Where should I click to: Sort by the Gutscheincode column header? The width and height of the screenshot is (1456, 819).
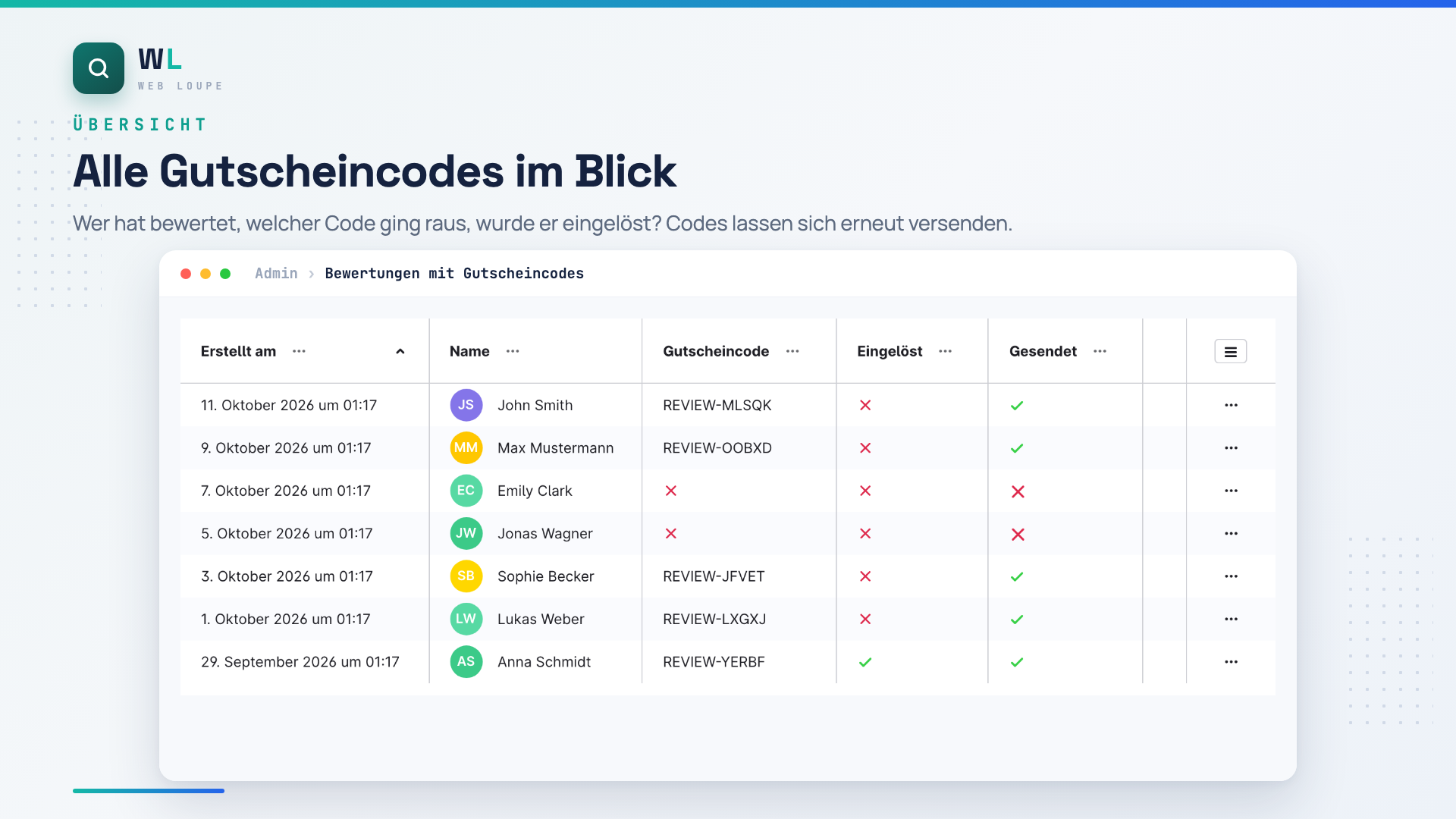(716, 351)
